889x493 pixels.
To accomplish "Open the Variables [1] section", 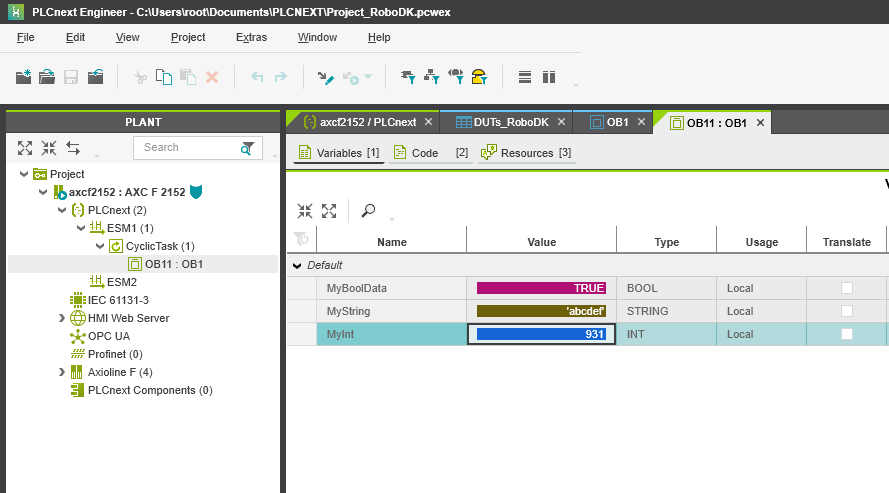I will tap(338, 153).
